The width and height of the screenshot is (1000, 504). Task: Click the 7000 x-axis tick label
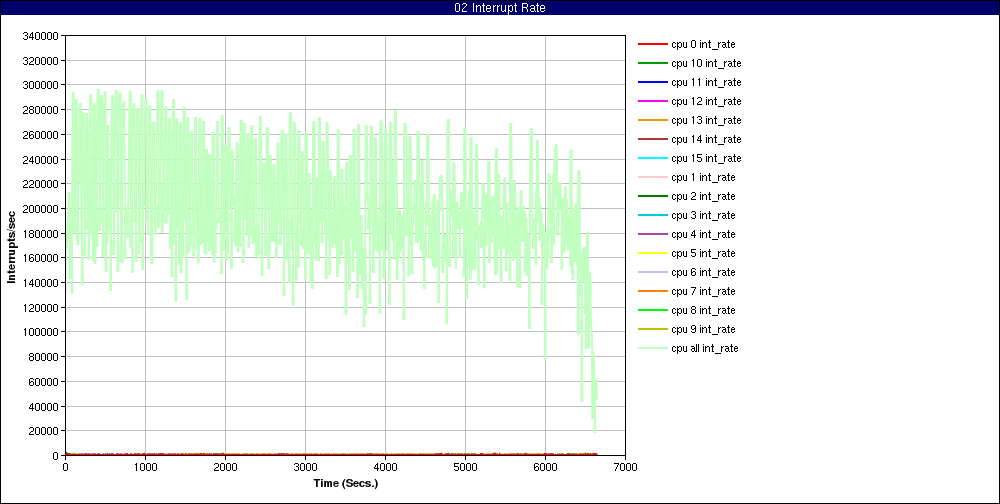[x=625, y=466]
